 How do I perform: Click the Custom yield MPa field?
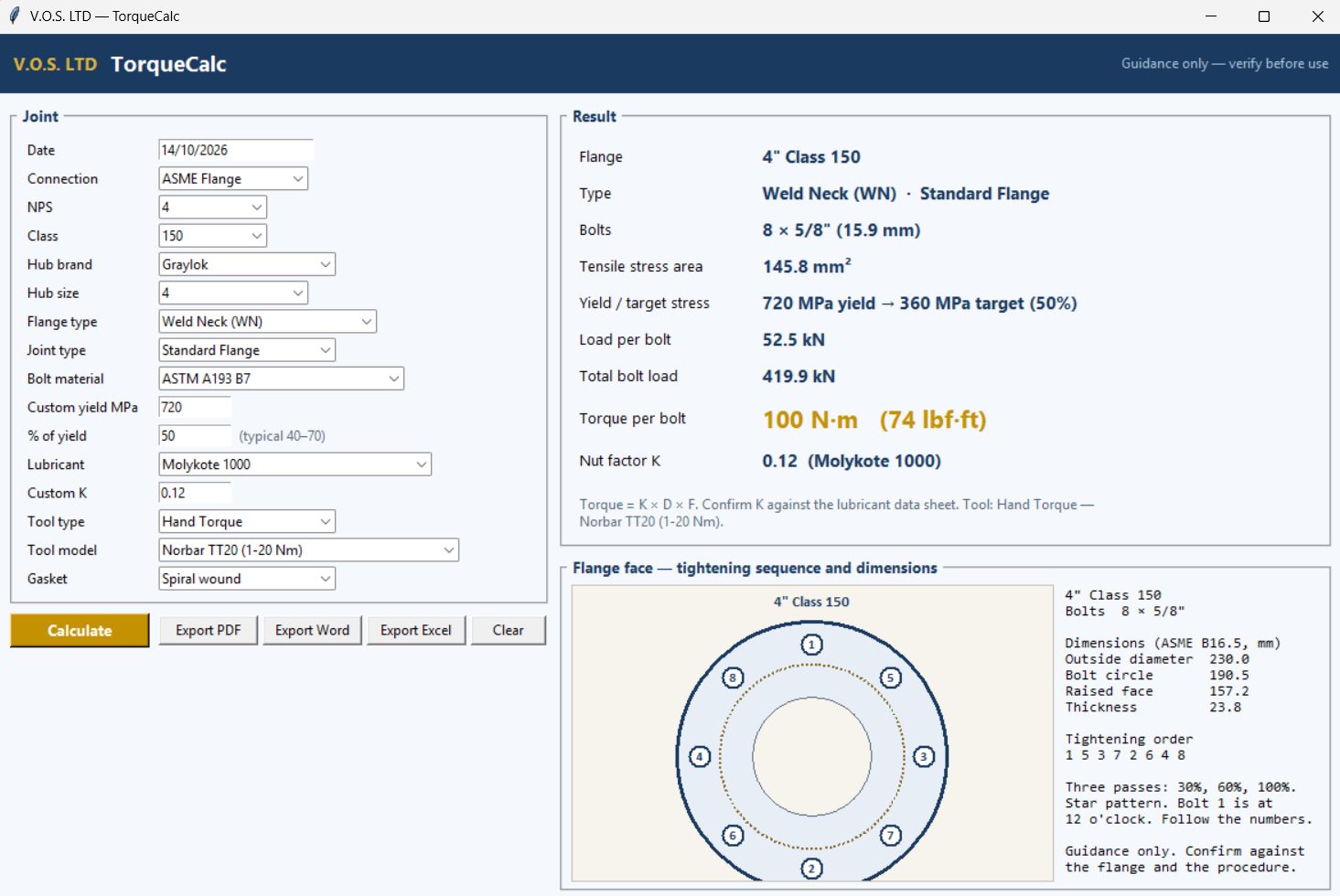[x=195, y=407]
